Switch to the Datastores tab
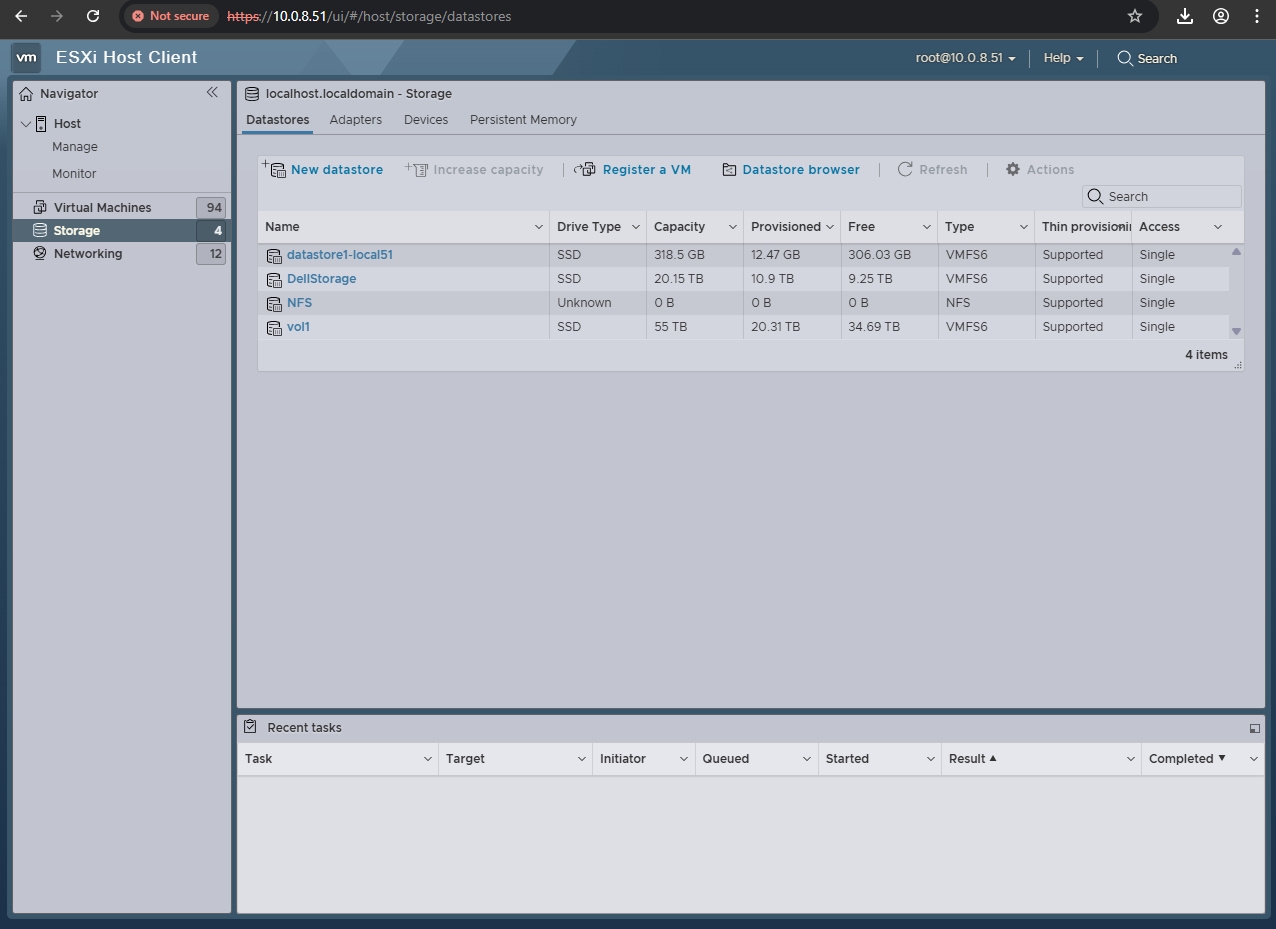The width and height of the screenshot is (1276, 929). [x=278, y=120]
